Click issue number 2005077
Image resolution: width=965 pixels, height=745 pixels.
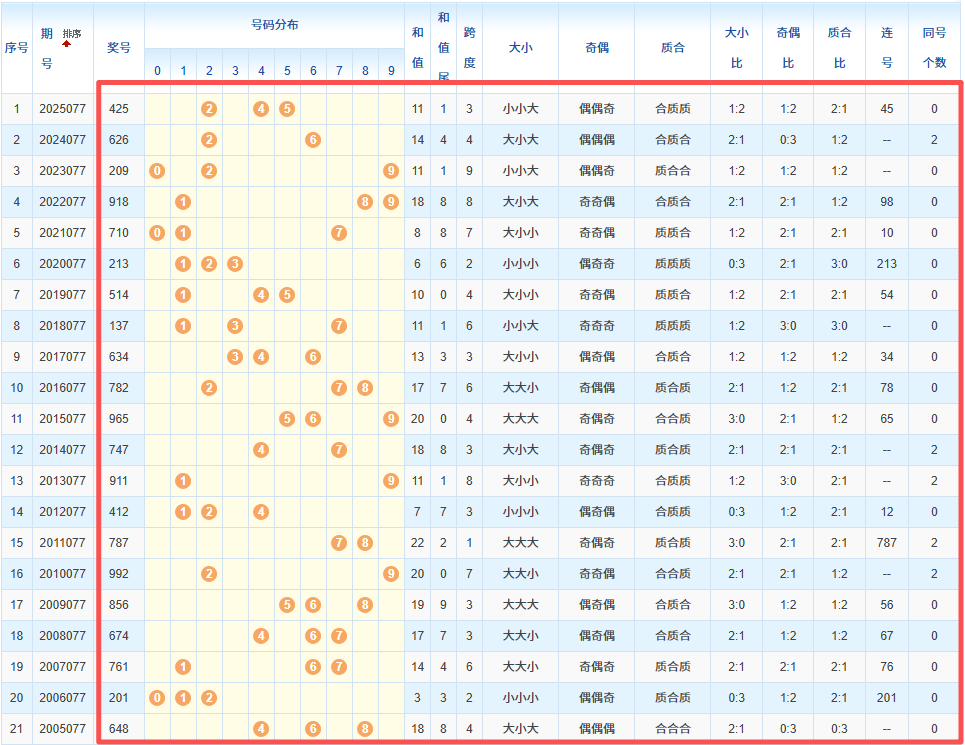[63, 730]
